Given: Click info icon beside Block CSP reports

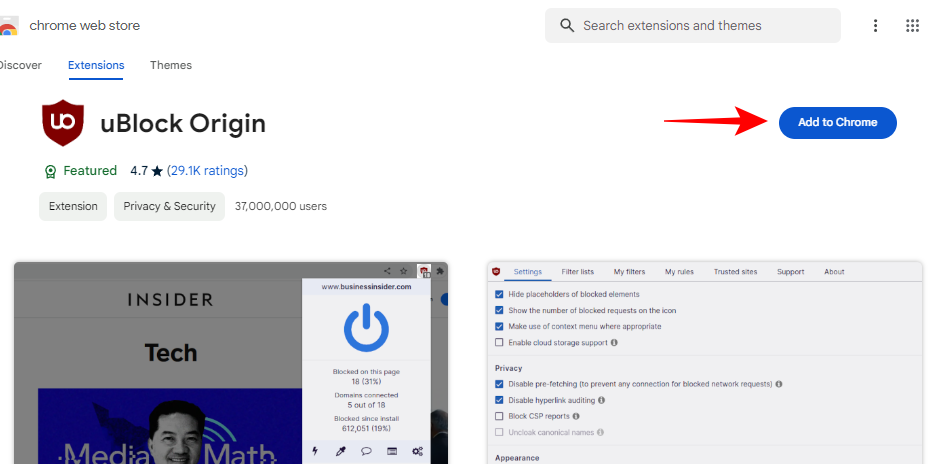Looking at the screenshot, I should tap(576, 416).
